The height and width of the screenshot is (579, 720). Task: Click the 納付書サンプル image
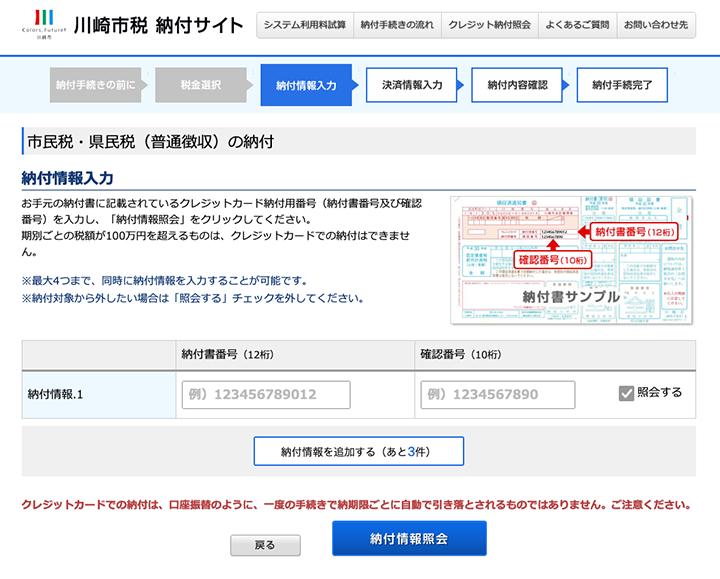click(x=572, y=258)
